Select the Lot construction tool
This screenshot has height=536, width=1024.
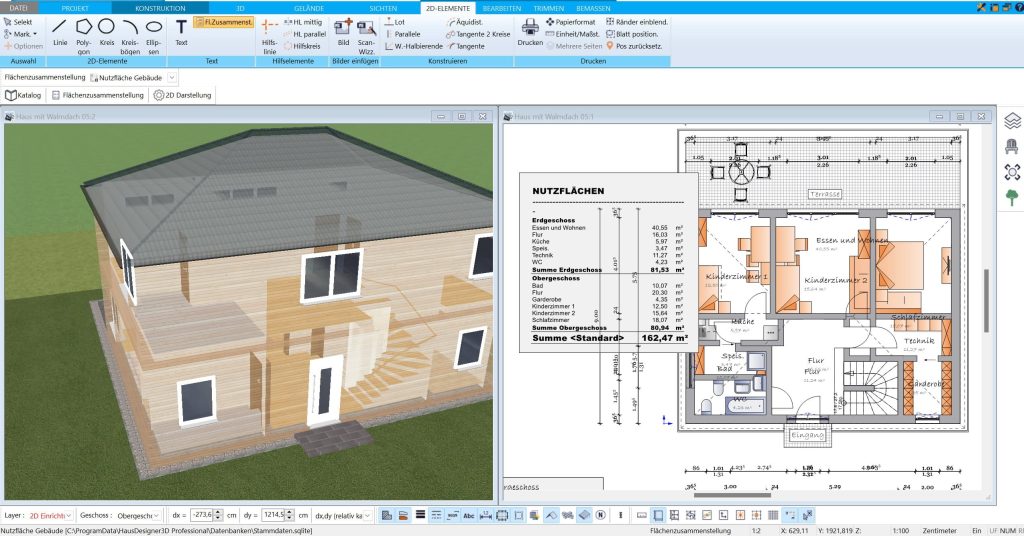395,22
